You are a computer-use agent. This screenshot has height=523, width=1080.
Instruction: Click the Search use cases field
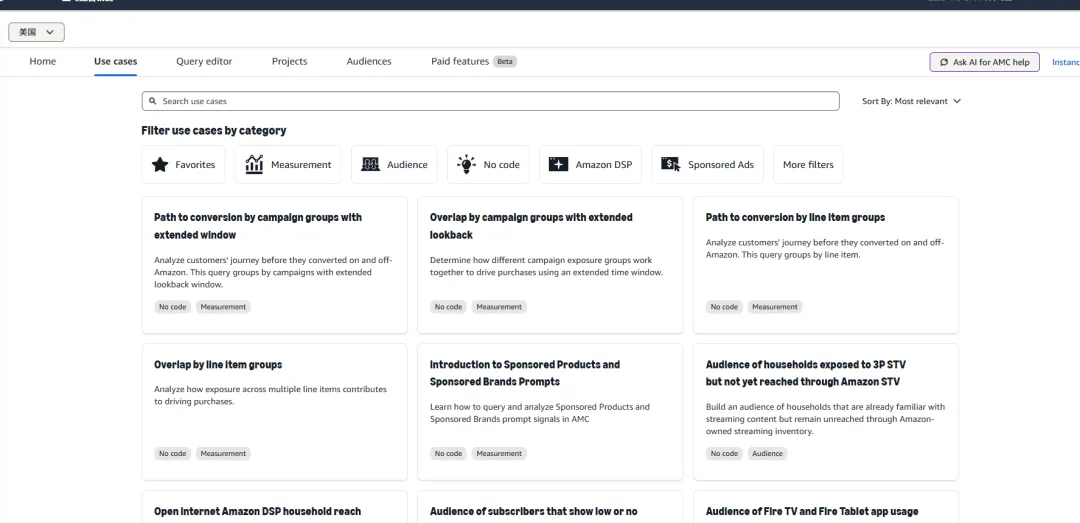[490, 101]
